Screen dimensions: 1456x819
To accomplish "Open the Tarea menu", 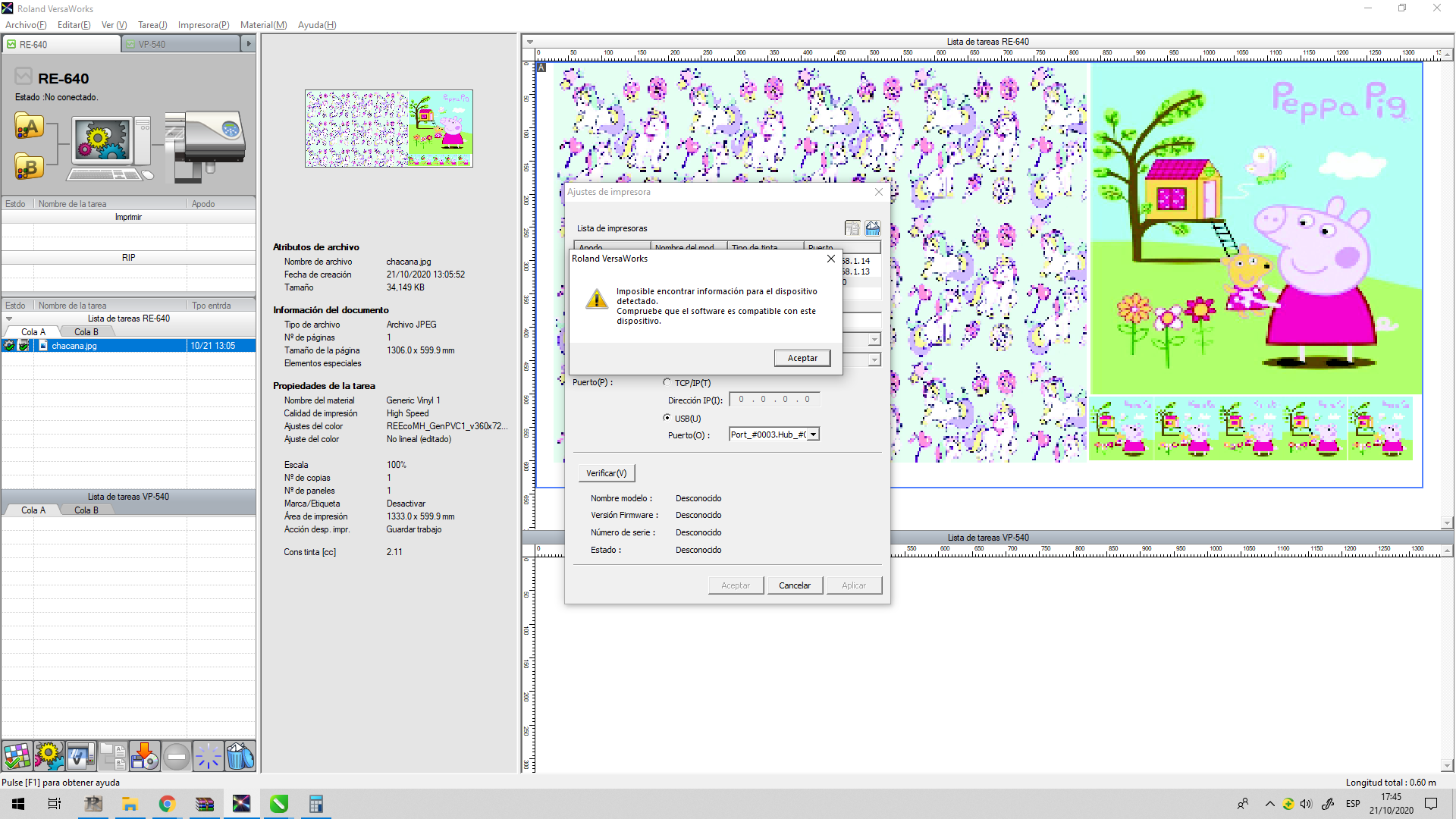I will tap(152, 25).
